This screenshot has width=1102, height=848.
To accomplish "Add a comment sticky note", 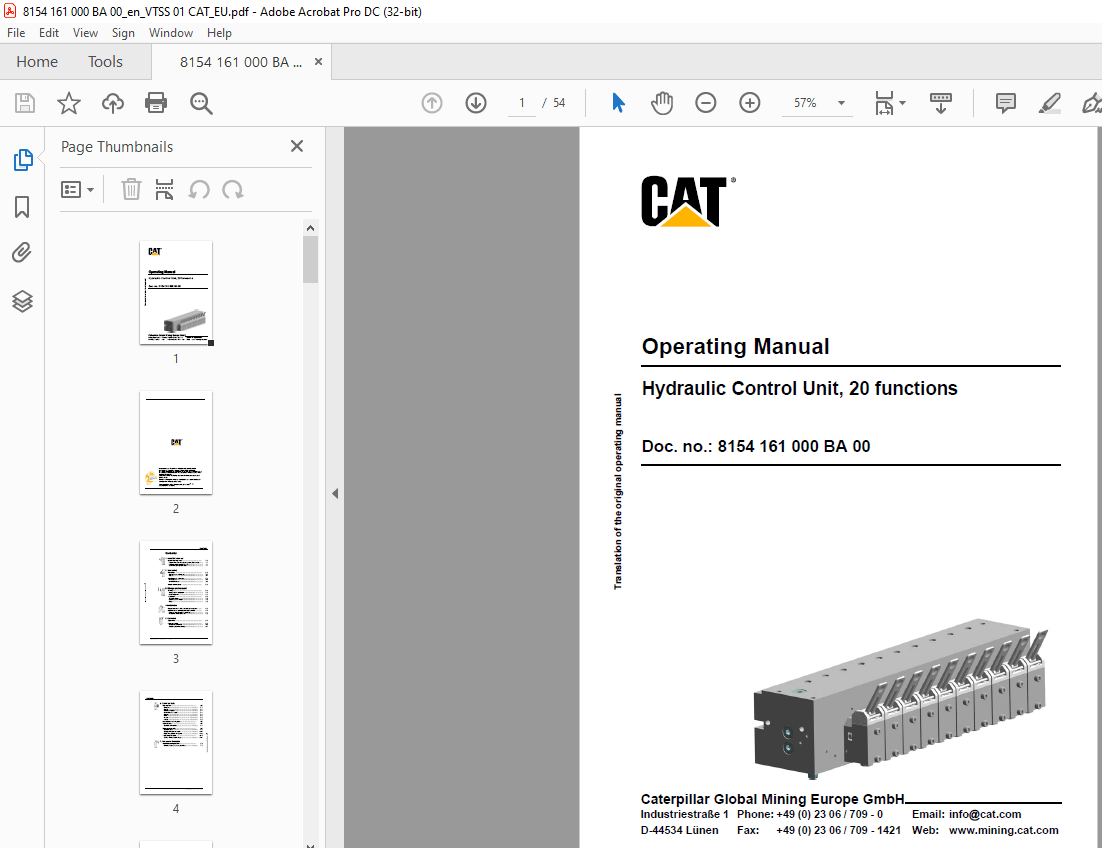I will (1006, 103).
